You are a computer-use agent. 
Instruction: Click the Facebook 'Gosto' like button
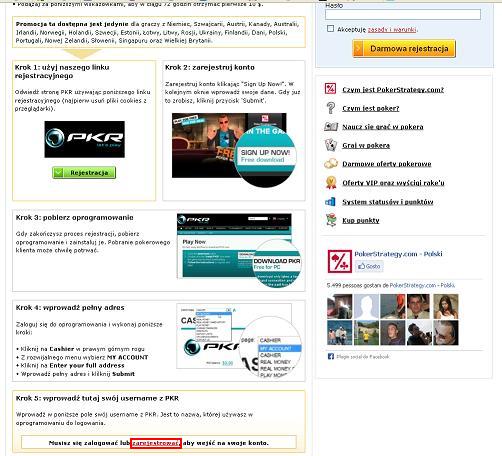point(369,266)
